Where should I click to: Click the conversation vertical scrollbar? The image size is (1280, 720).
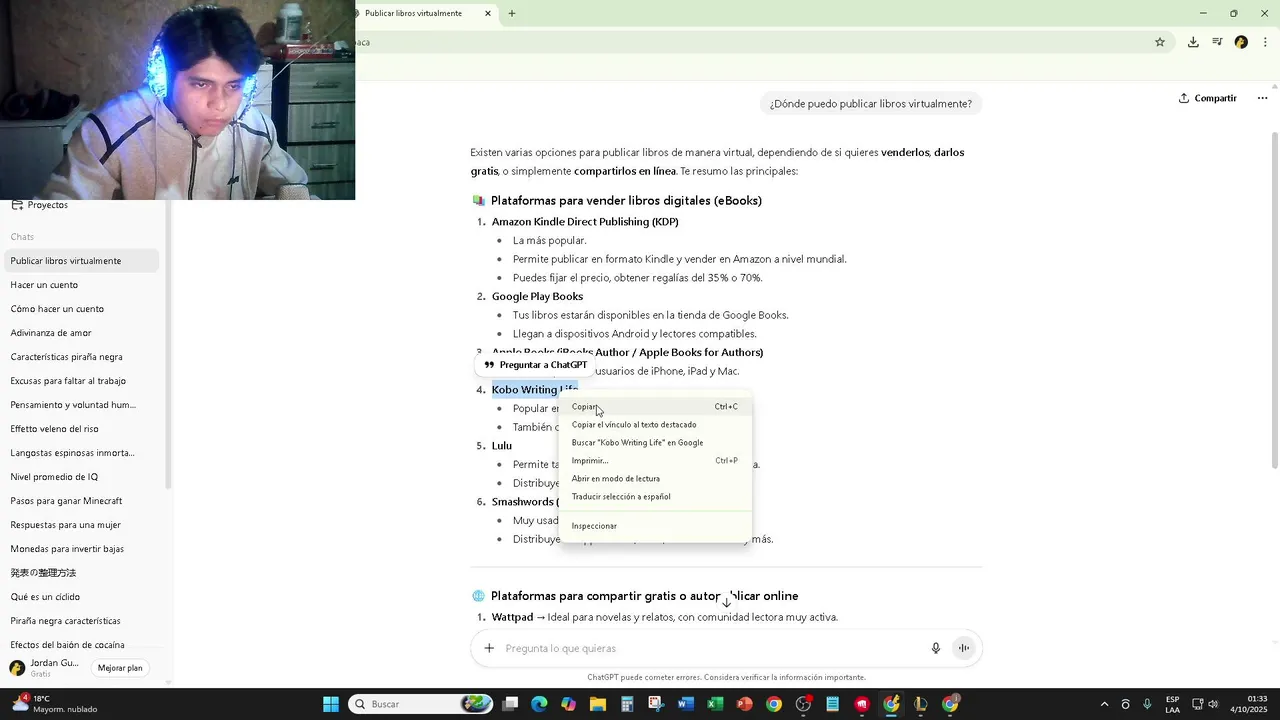click(1274, 300)
